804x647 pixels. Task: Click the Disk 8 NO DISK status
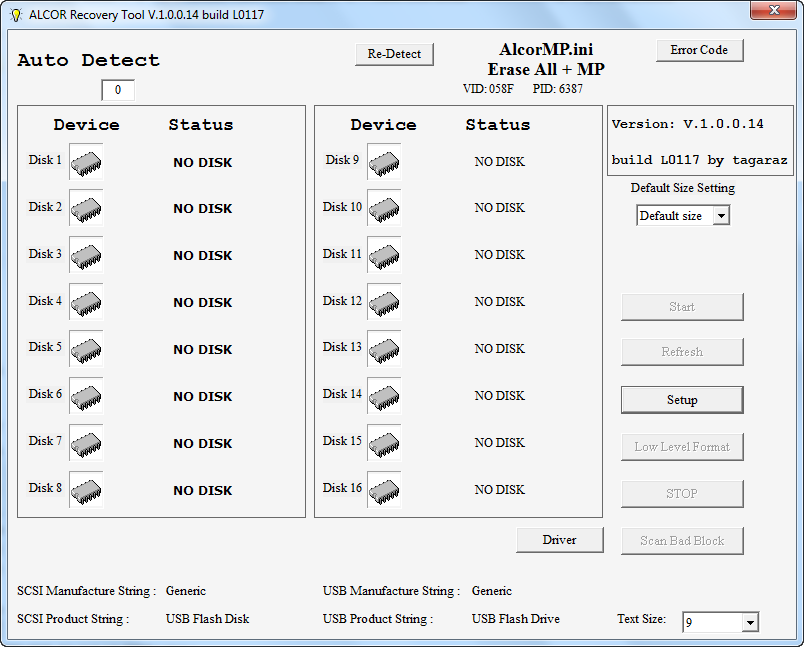(x=203, y=491)
